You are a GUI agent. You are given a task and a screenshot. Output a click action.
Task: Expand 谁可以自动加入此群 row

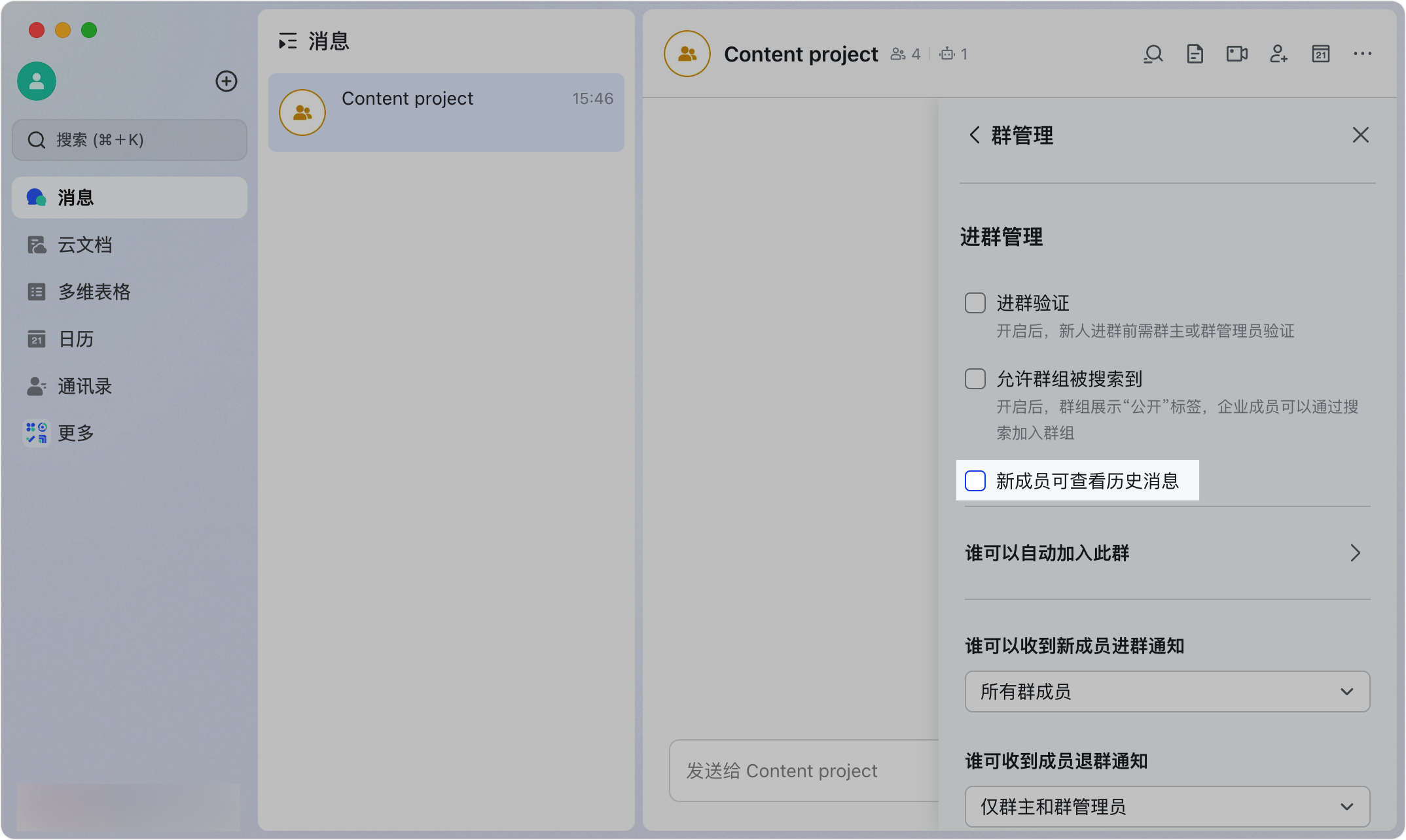coord(1166,553)
